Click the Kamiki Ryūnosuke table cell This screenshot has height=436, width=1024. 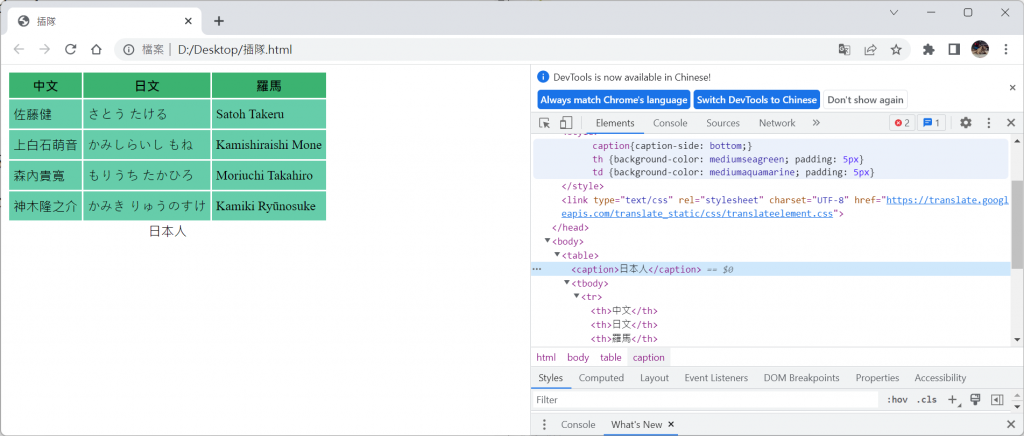tap(268, 206)
